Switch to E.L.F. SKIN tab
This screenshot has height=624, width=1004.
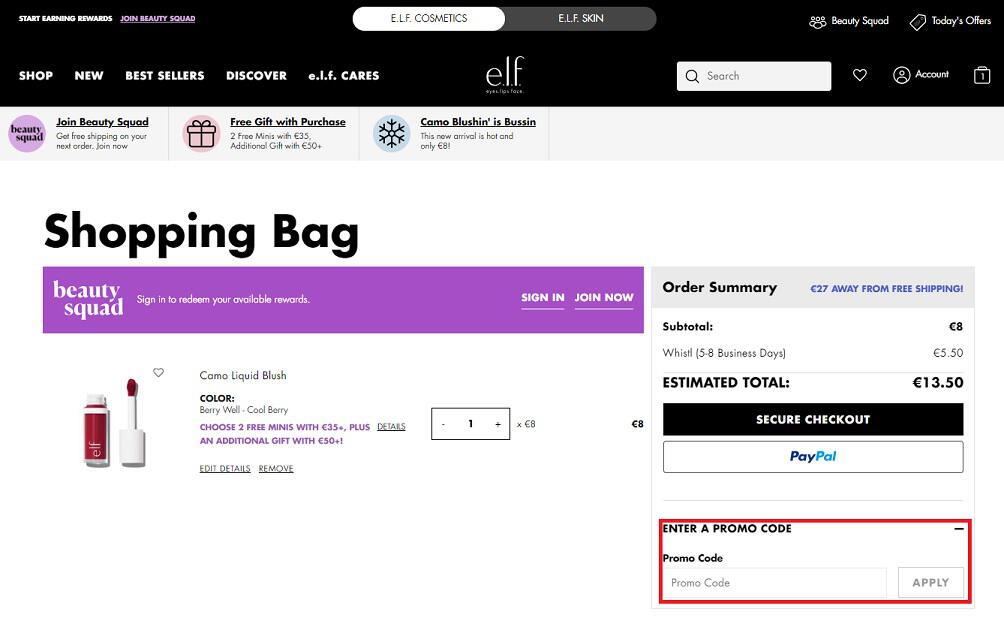coord(581,19)
